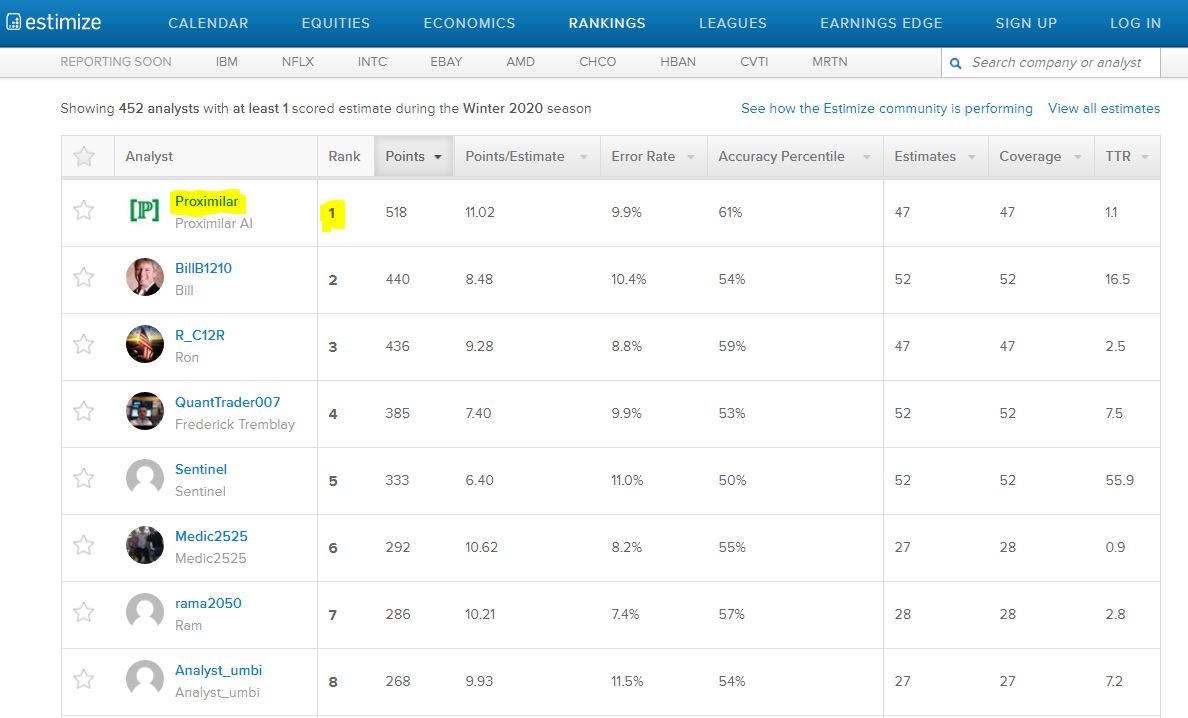The width and height of the screenshot is (1188, 718).
Task: Open Analyst_umbi's default avatar
Action: (145, 679)
